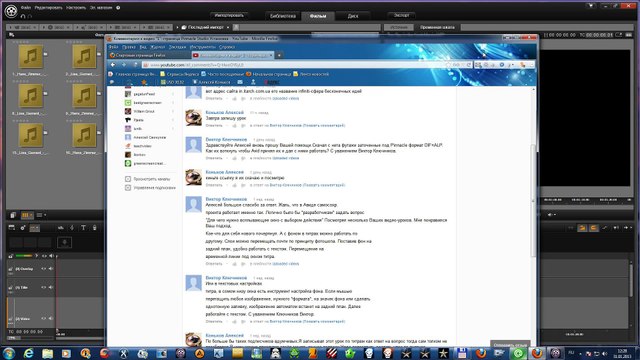The width and height of the screenshot is (640, 360).
Task: Click the mail envelope icon in Firefox toolbar
Action: pos(240,82)
